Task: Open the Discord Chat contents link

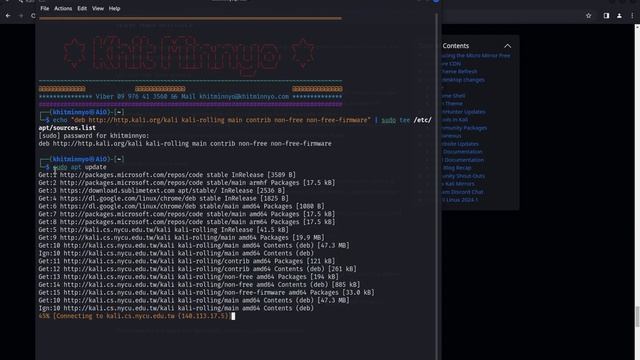Action: [x=462, y=192]
